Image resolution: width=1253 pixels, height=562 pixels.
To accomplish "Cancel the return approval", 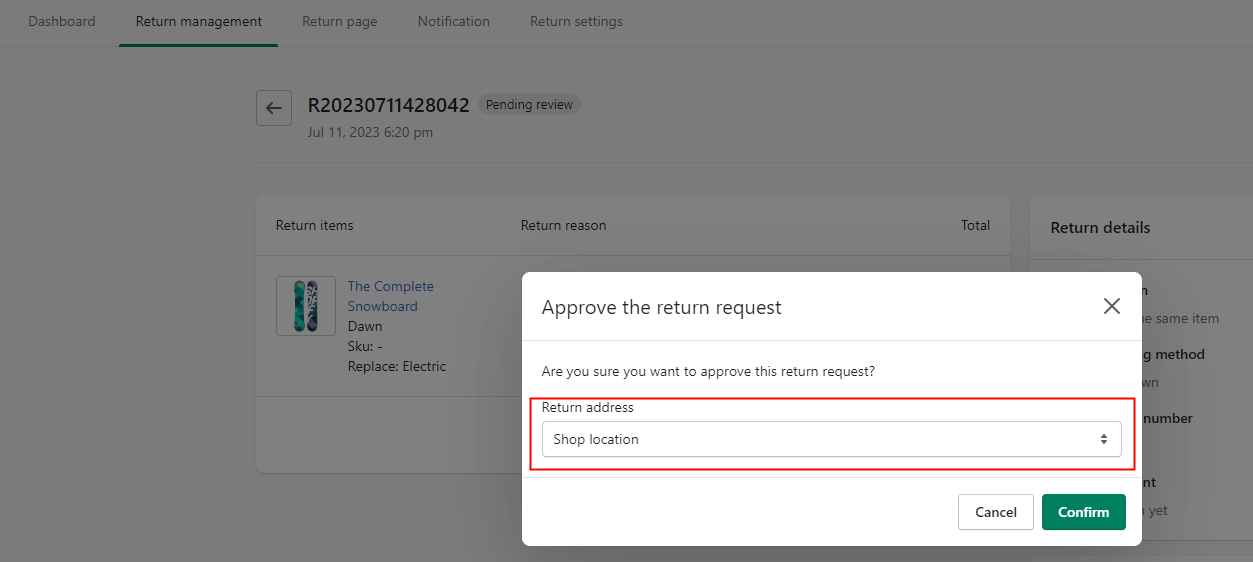I will point(996,512).
